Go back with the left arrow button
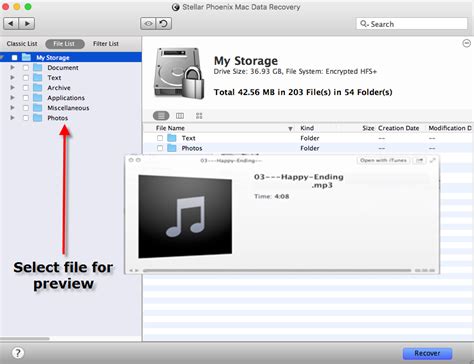The width and height of the screenshot is (474, 364). [11, 23]
